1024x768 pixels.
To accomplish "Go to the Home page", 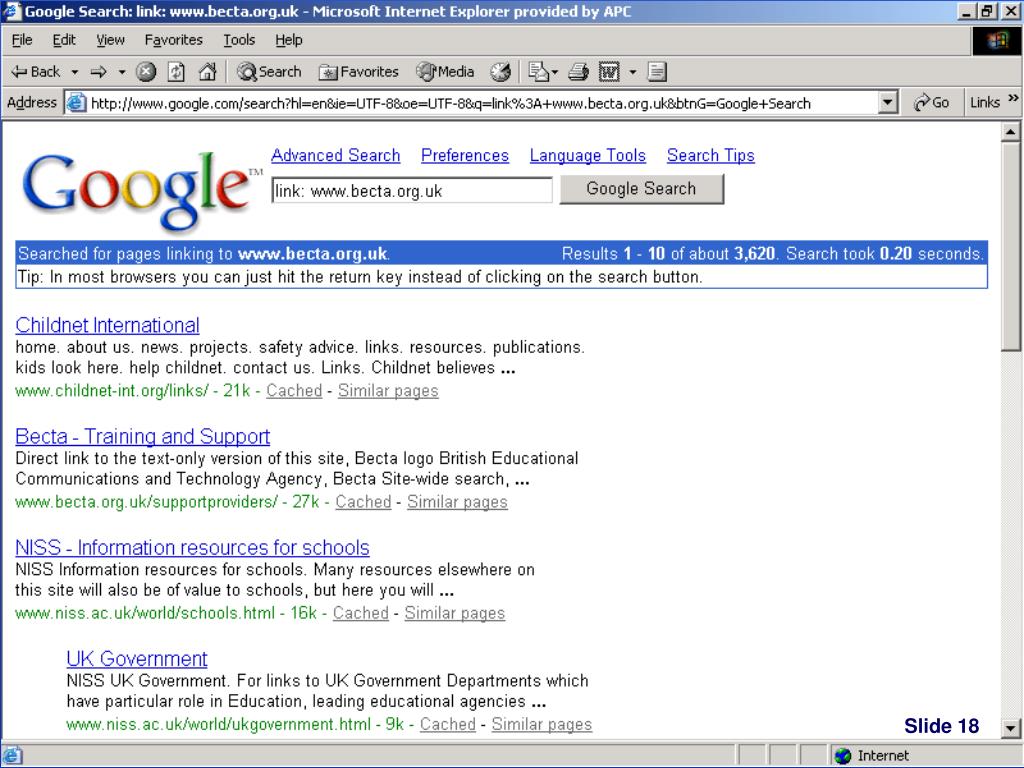I will (207, 72).
